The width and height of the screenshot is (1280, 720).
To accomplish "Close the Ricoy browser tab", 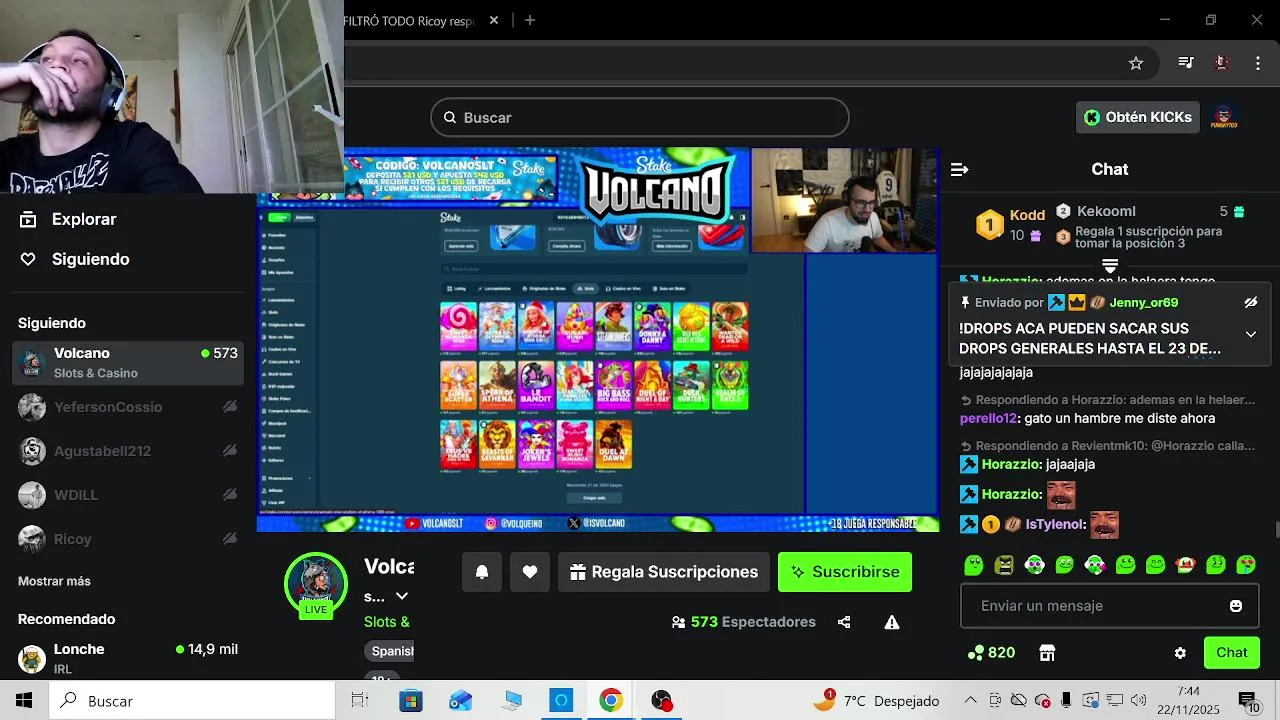I will pyautogui.click(x=494, y=20).
